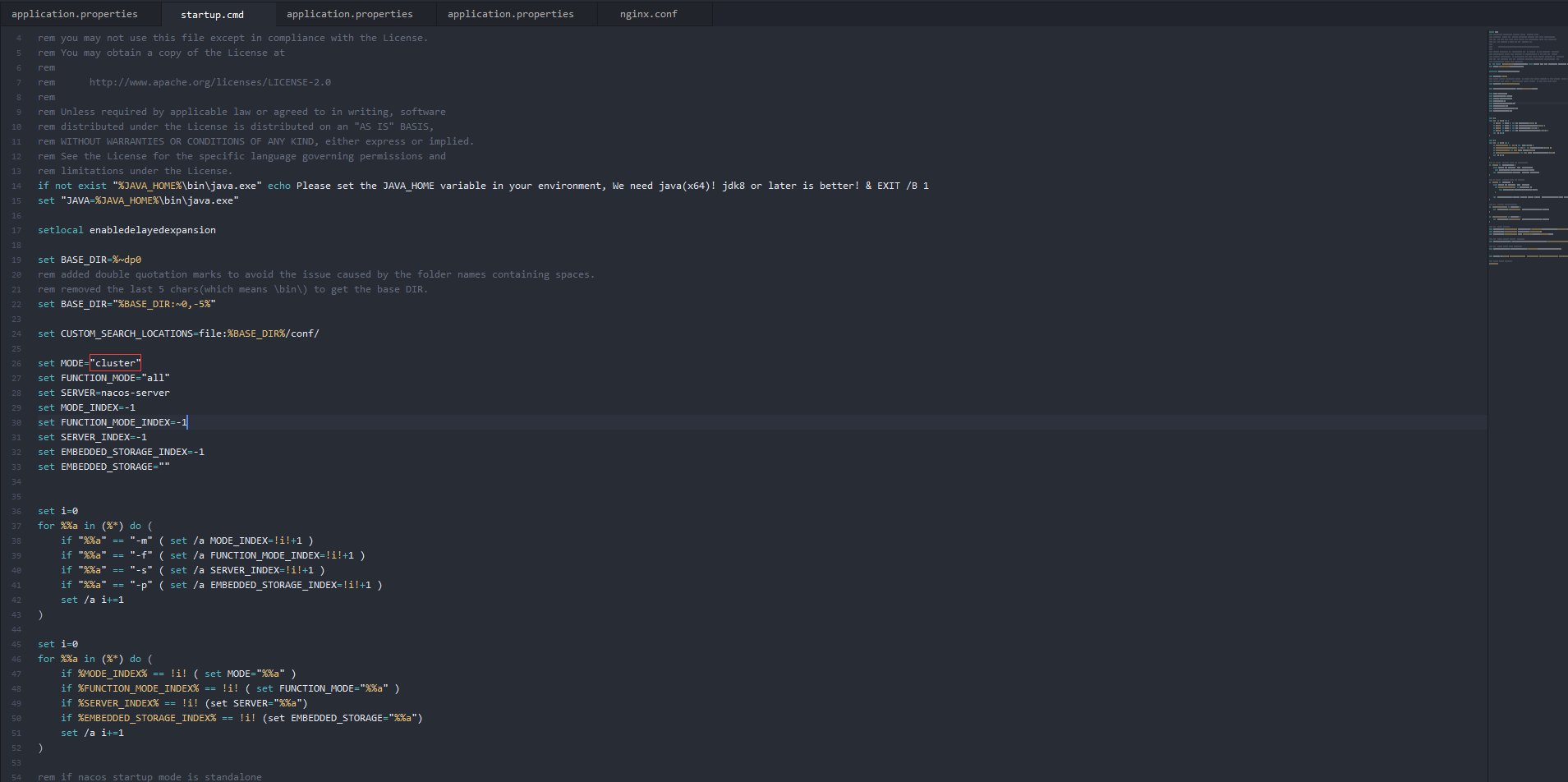Click the enabledelayedexpansion text
The width and height of the screenshot is (1568, 782).
tap(152, 230)
